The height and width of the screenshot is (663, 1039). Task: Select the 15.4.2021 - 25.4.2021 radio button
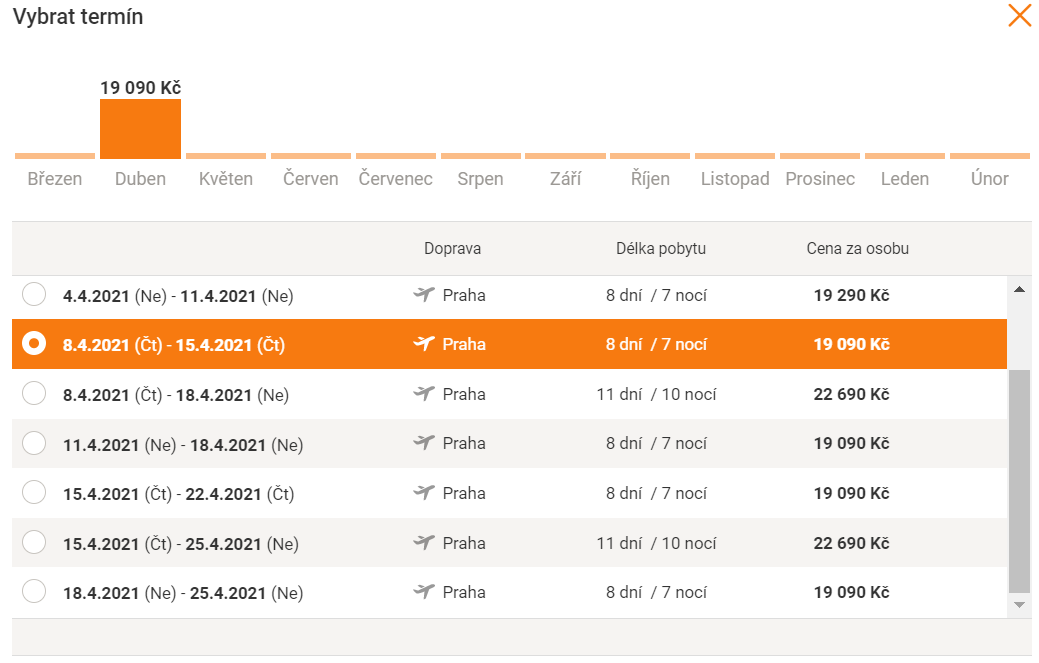coord(34,542)
